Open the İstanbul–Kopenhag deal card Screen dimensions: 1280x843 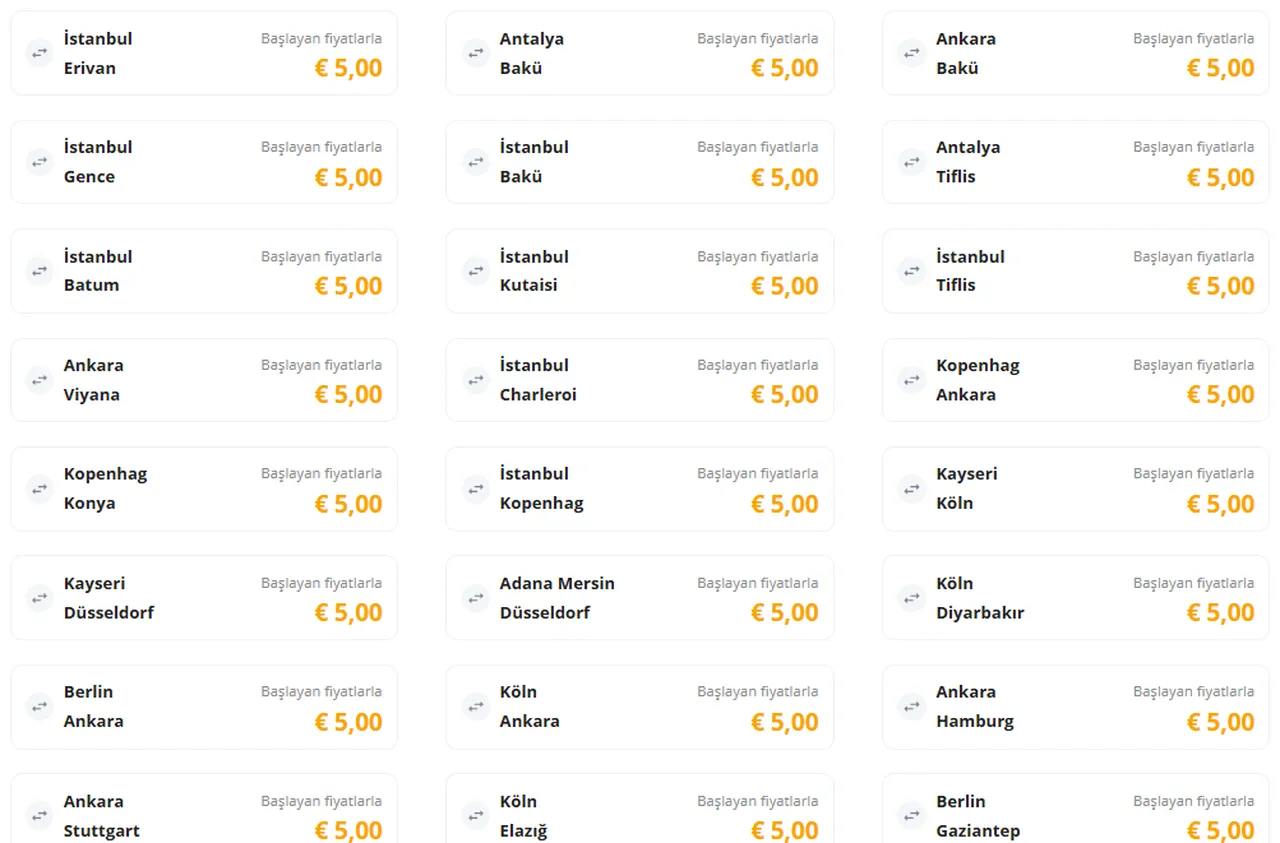(640, 489)
